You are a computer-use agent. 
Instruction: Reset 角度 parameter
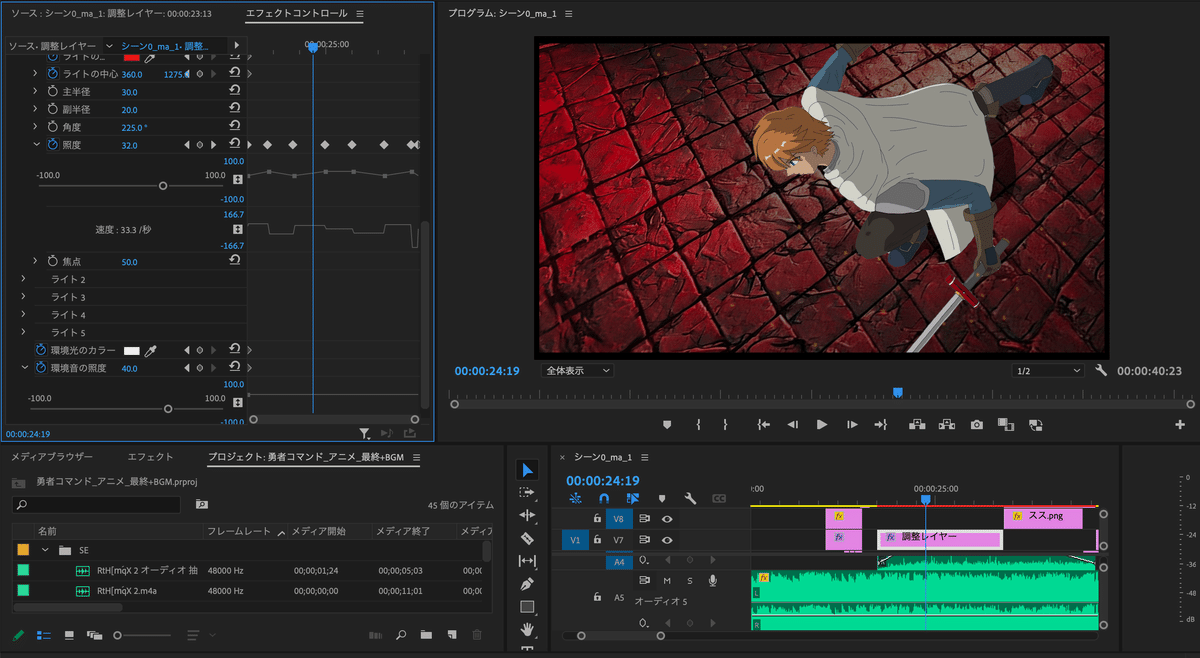point(234,127)
